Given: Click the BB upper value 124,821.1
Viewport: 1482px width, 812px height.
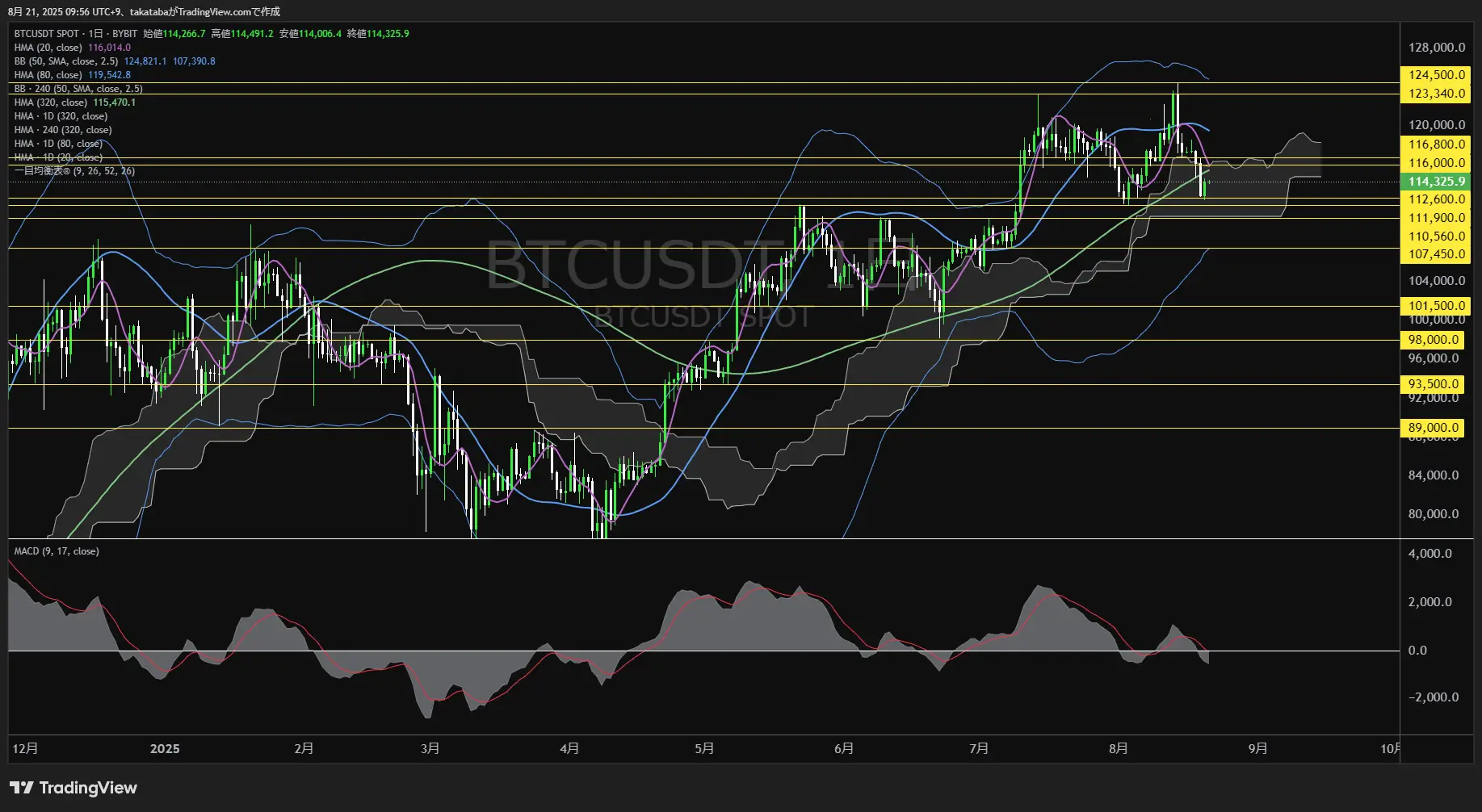Looking at the screenshot, I should point(145,61).
